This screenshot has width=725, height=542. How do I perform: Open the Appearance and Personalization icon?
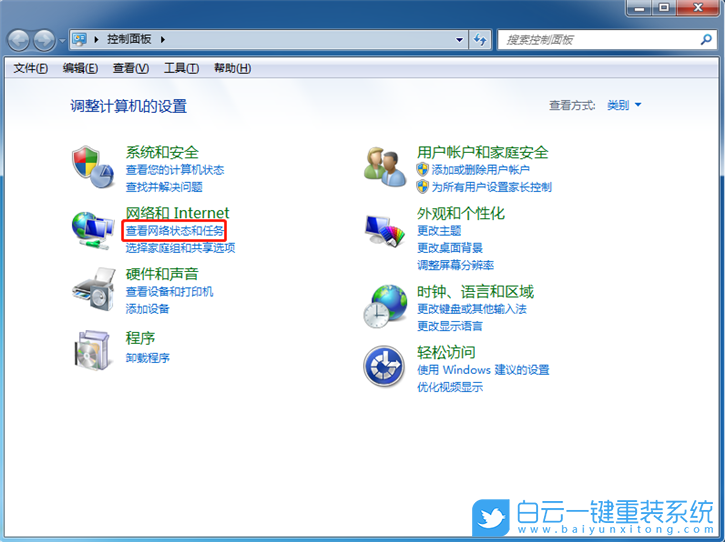point(385,229)
